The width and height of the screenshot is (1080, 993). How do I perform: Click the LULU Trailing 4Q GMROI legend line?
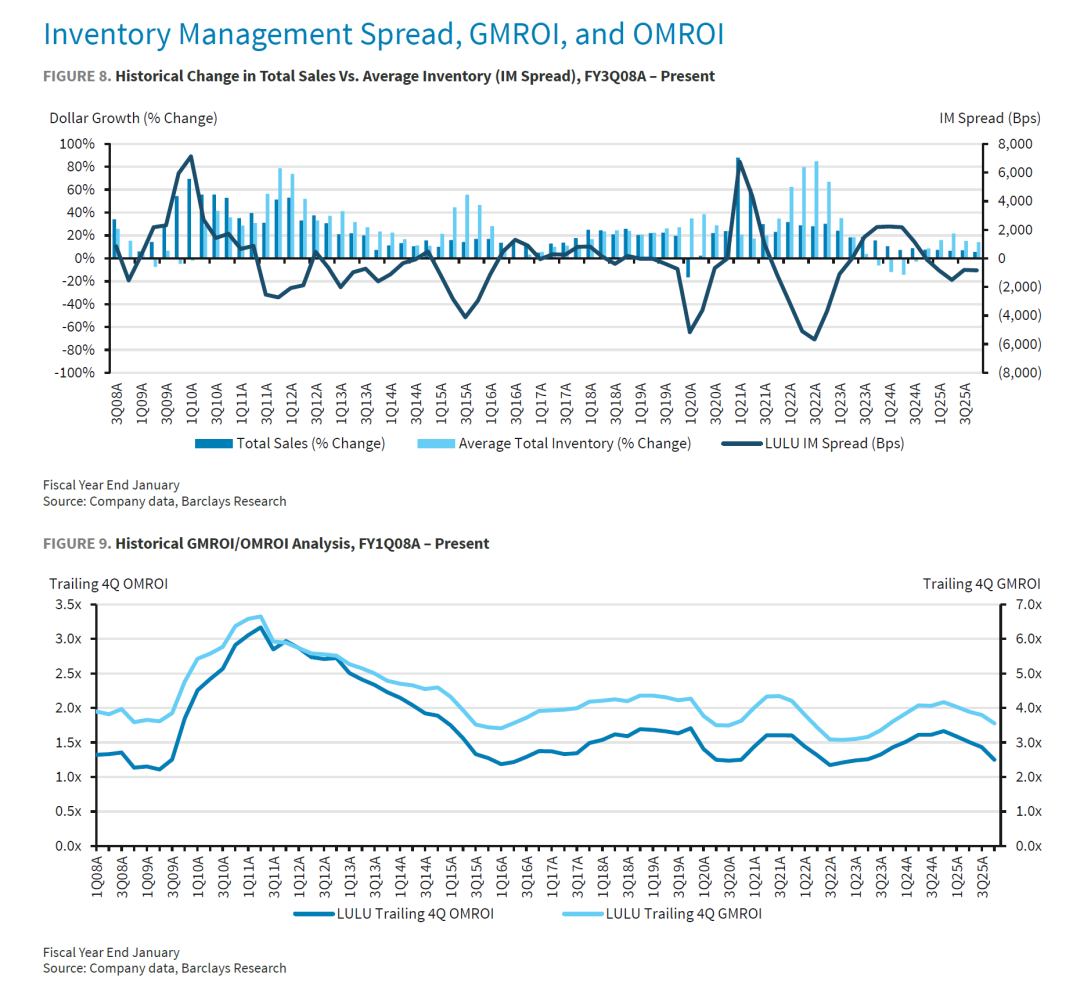click(582, 913)
